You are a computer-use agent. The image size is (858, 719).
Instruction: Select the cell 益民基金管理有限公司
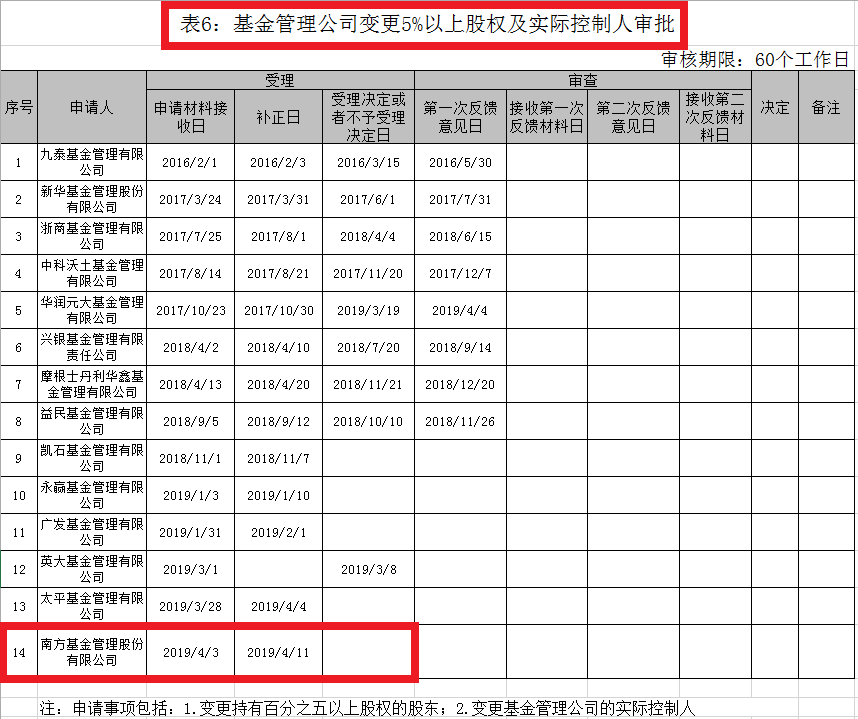pyautogui.click(x=92, y=421)
